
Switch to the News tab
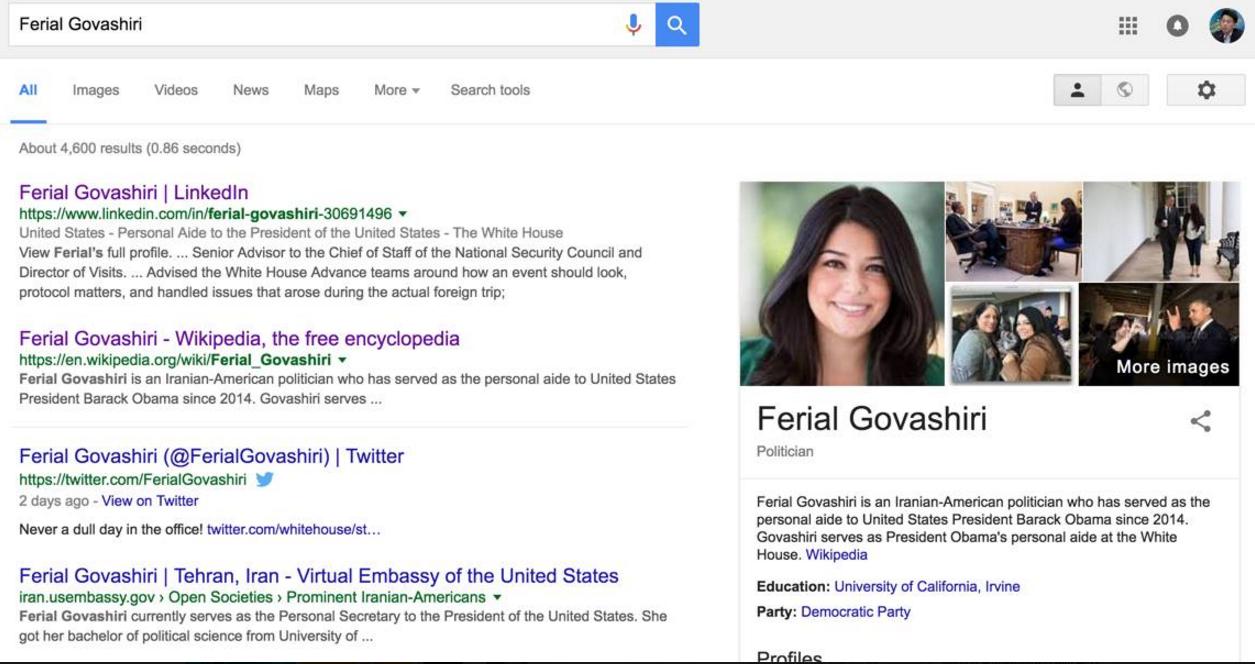[250, 90]
